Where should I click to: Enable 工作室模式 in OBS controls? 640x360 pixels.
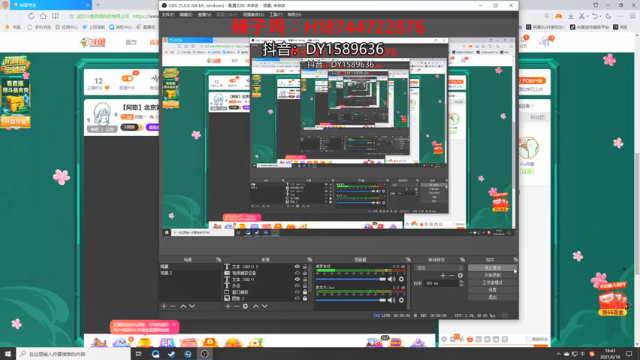tap(492, 283)
